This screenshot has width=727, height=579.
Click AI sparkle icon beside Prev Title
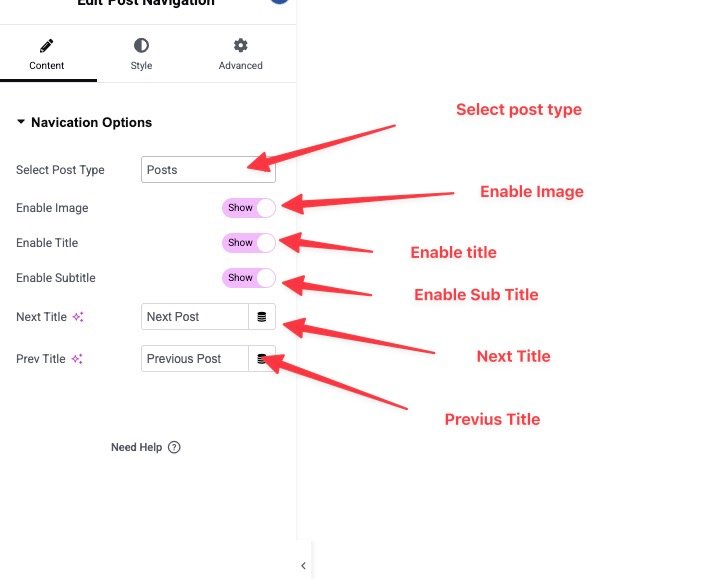click(77, 359)
